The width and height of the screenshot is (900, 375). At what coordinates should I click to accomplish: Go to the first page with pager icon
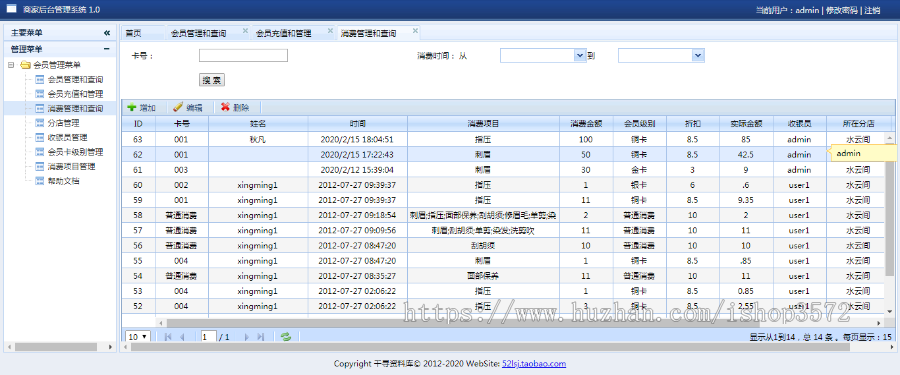[168, 337]
